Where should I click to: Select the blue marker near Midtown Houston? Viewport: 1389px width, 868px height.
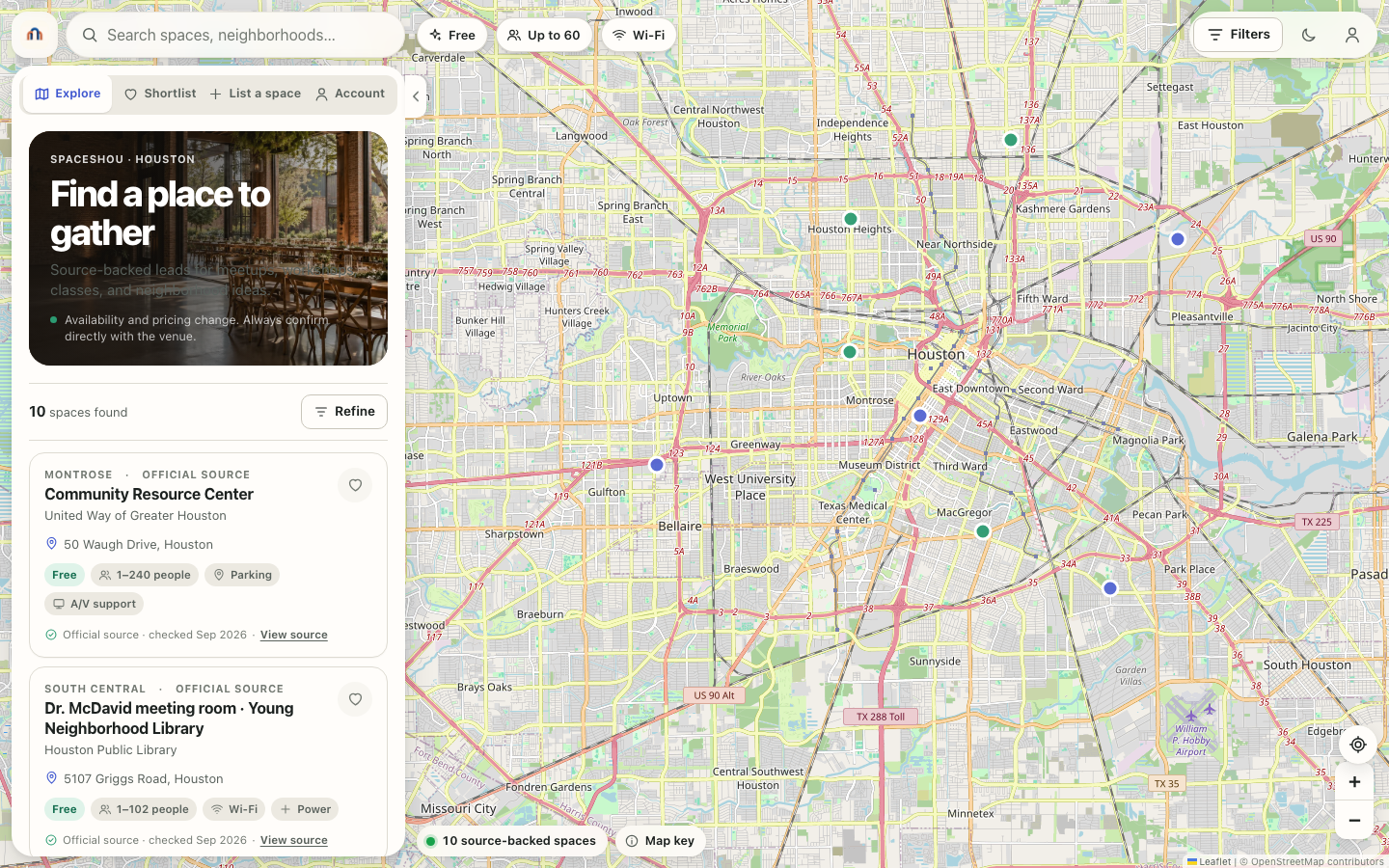[x=920, y=416]
